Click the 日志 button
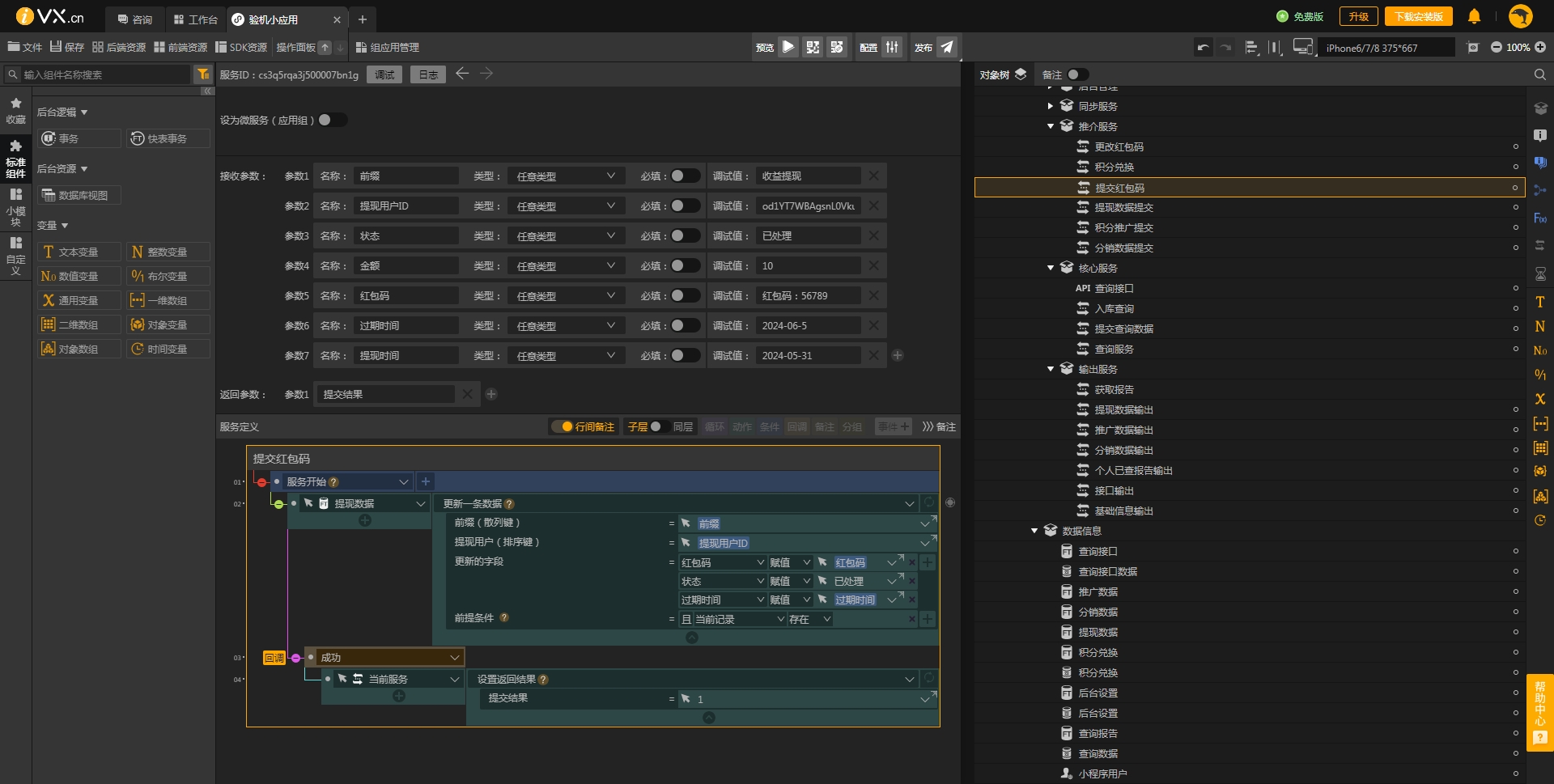 pos(428,74)
